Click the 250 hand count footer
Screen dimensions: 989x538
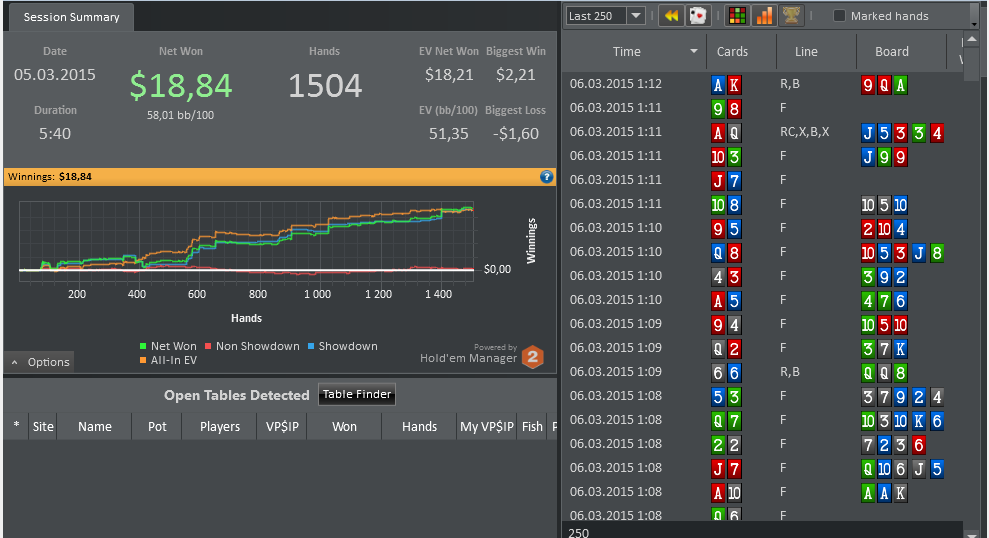(578, 532)
